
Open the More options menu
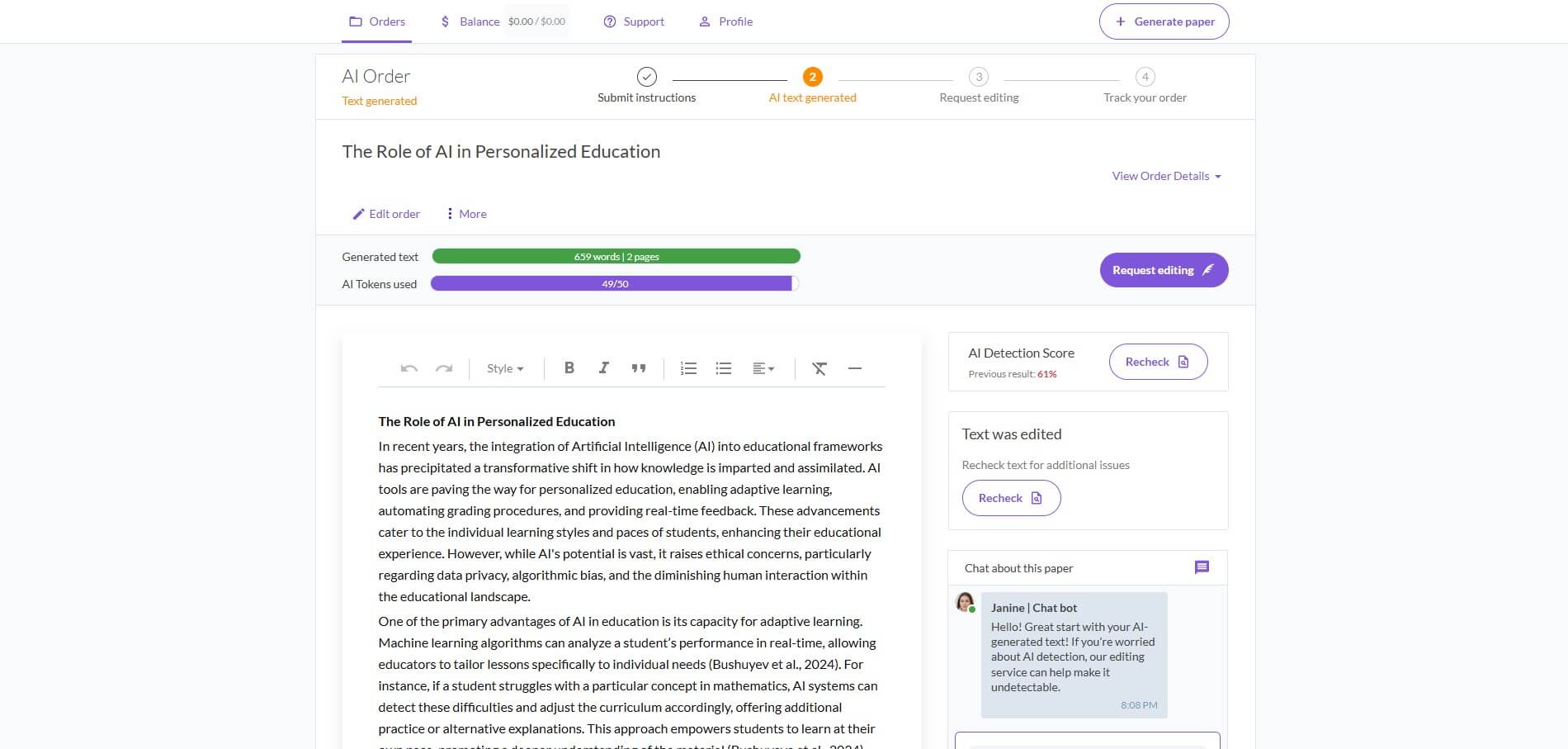point(466,214)
